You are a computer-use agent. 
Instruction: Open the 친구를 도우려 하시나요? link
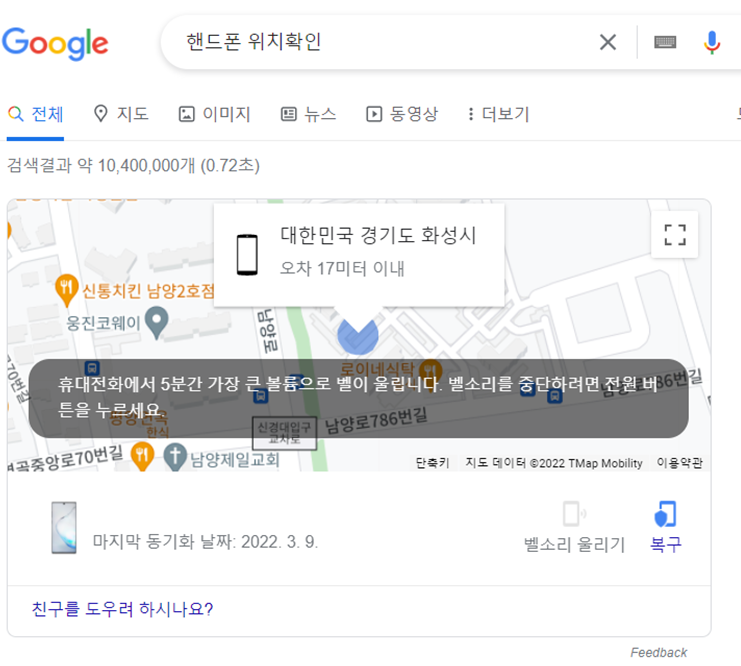[x=122, y=609]
